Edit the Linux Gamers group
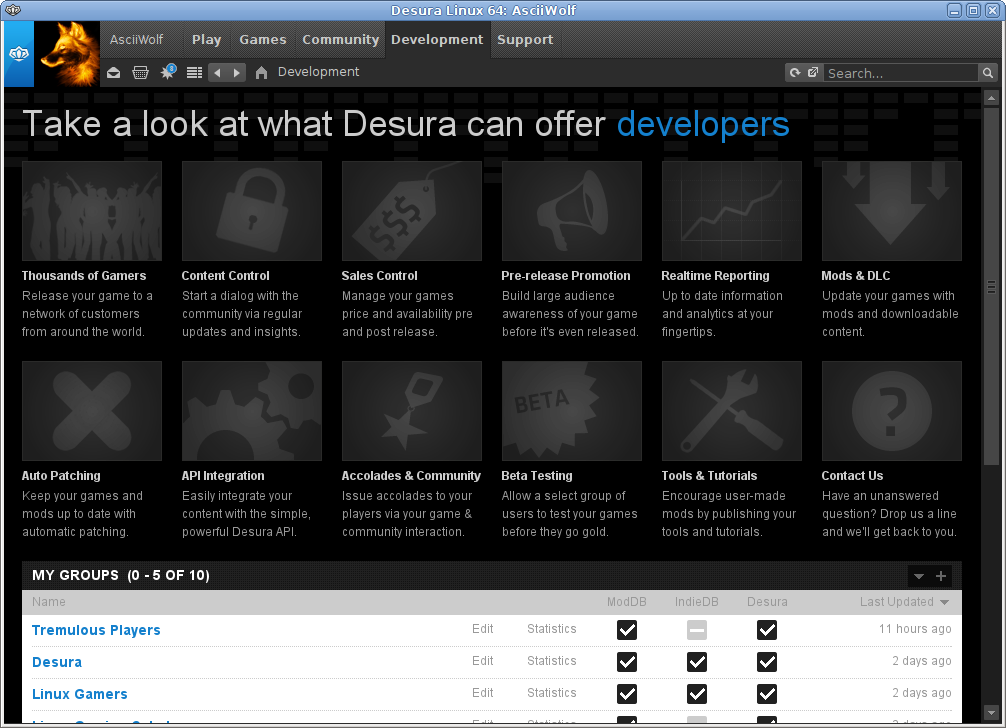1006x728 pixels. 482,693
